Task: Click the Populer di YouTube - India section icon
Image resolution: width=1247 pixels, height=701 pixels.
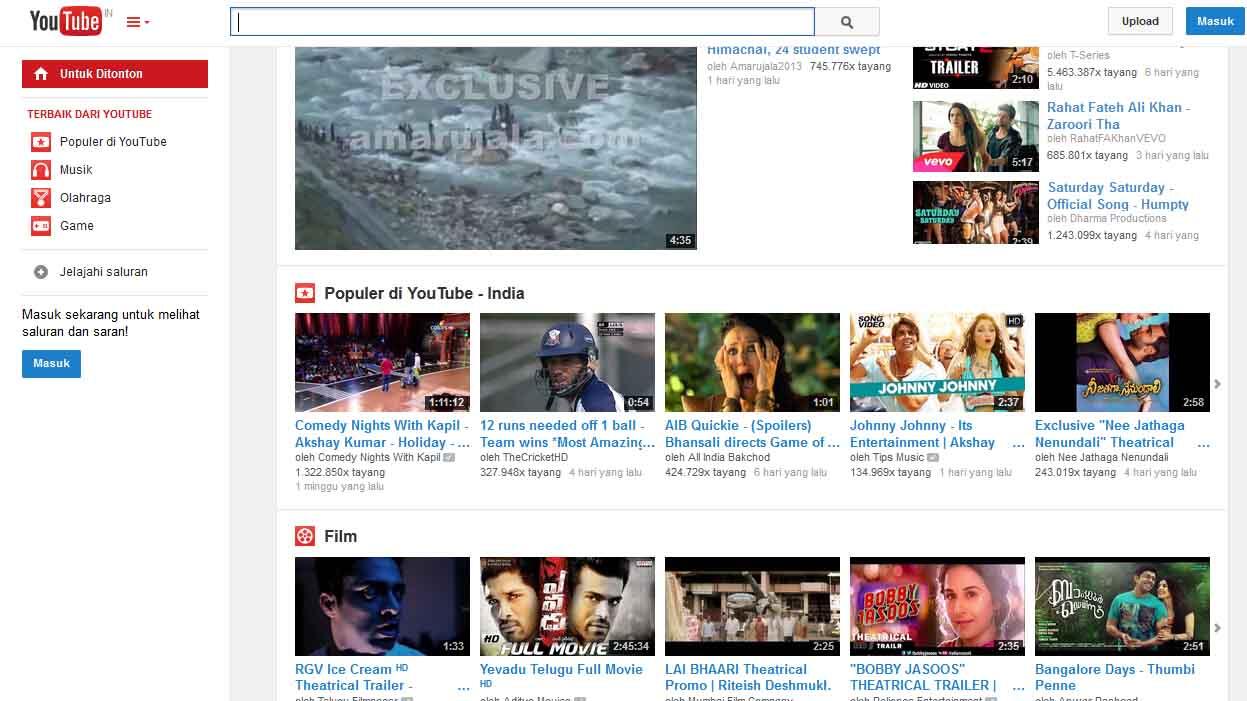Action: coord(305,293)
